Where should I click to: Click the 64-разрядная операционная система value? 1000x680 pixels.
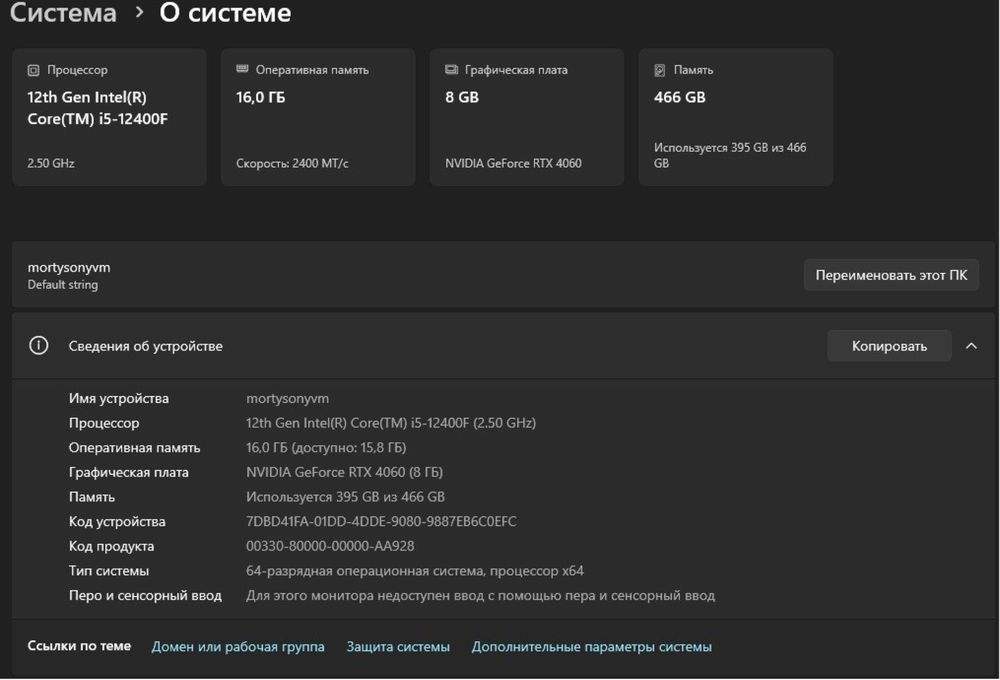415,571
